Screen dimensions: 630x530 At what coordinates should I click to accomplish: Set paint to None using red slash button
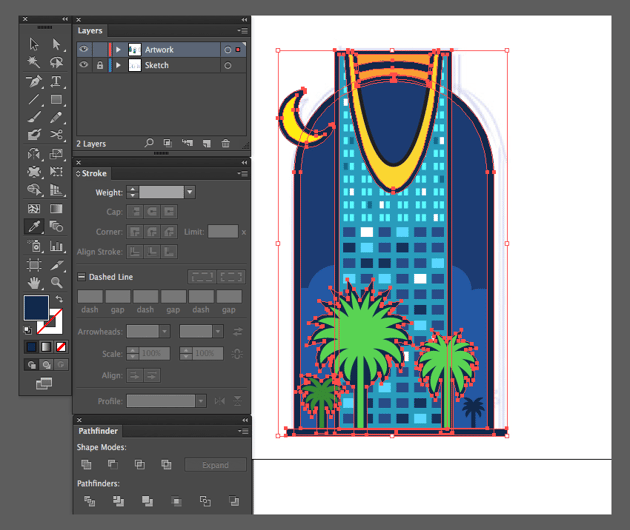click(x=61, y=347)
